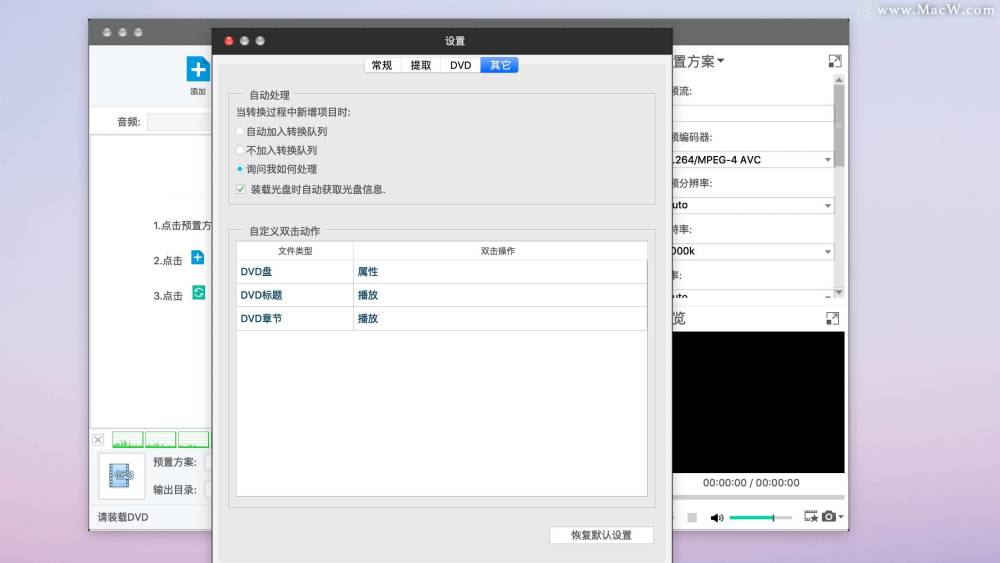Click the 00:00:00 / 00:00:00 time display
Viewport: 1000px width, 563px height.
[x=751, y=483]
